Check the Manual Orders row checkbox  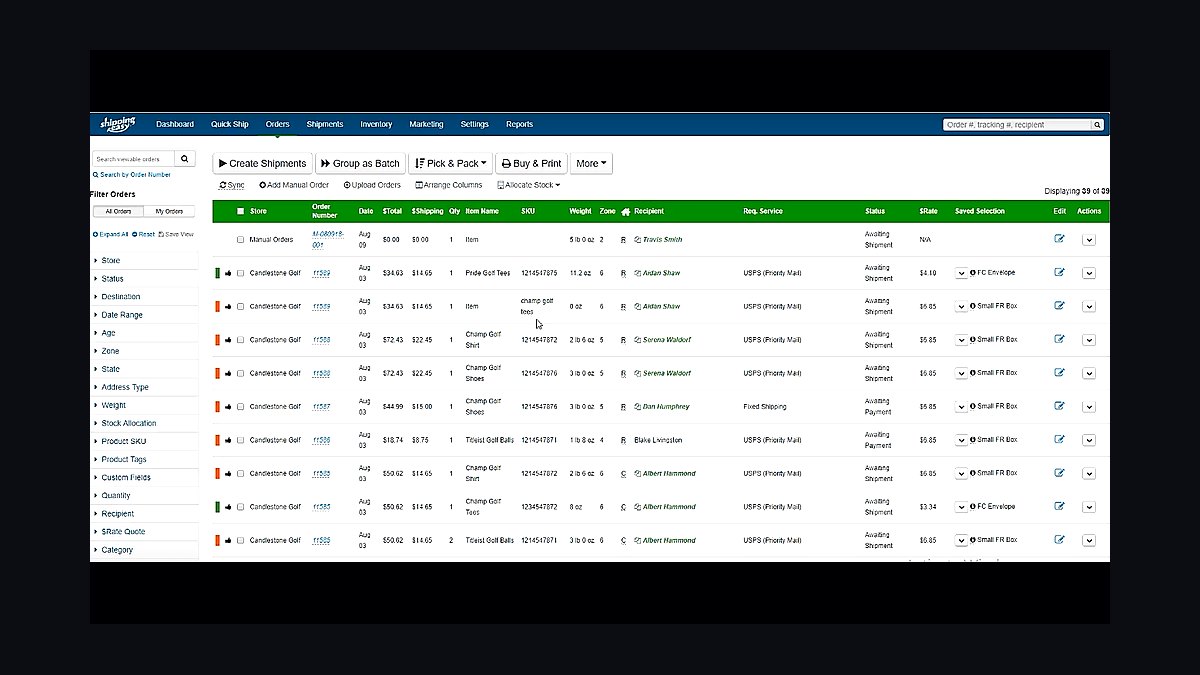click(240, 240)
